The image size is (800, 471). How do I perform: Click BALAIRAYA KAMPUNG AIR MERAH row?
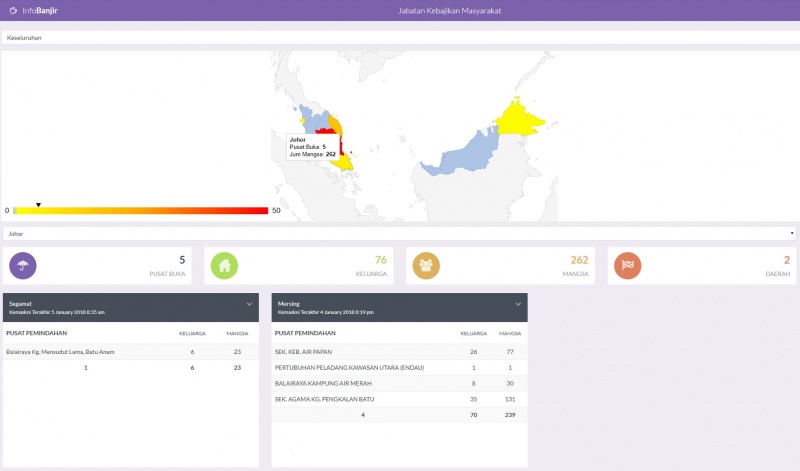coord(399,383)
